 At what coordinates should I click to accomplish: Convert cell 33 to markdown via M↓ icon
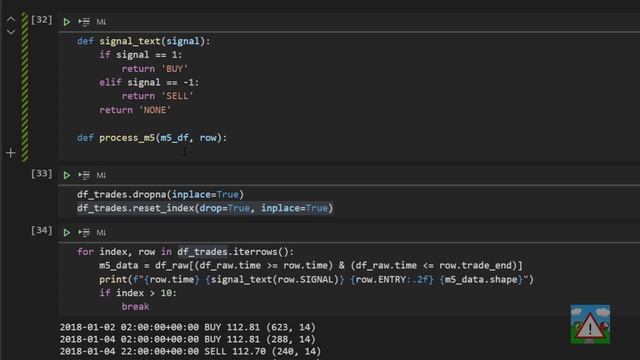tap(101, 176)
